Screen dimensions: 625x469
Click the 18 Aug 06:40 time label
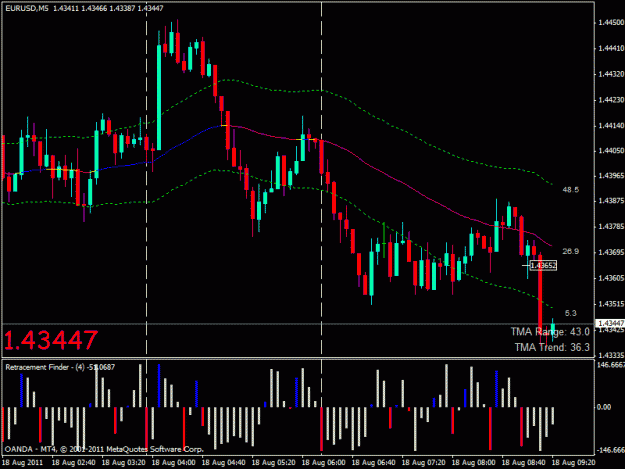[373, 462]
